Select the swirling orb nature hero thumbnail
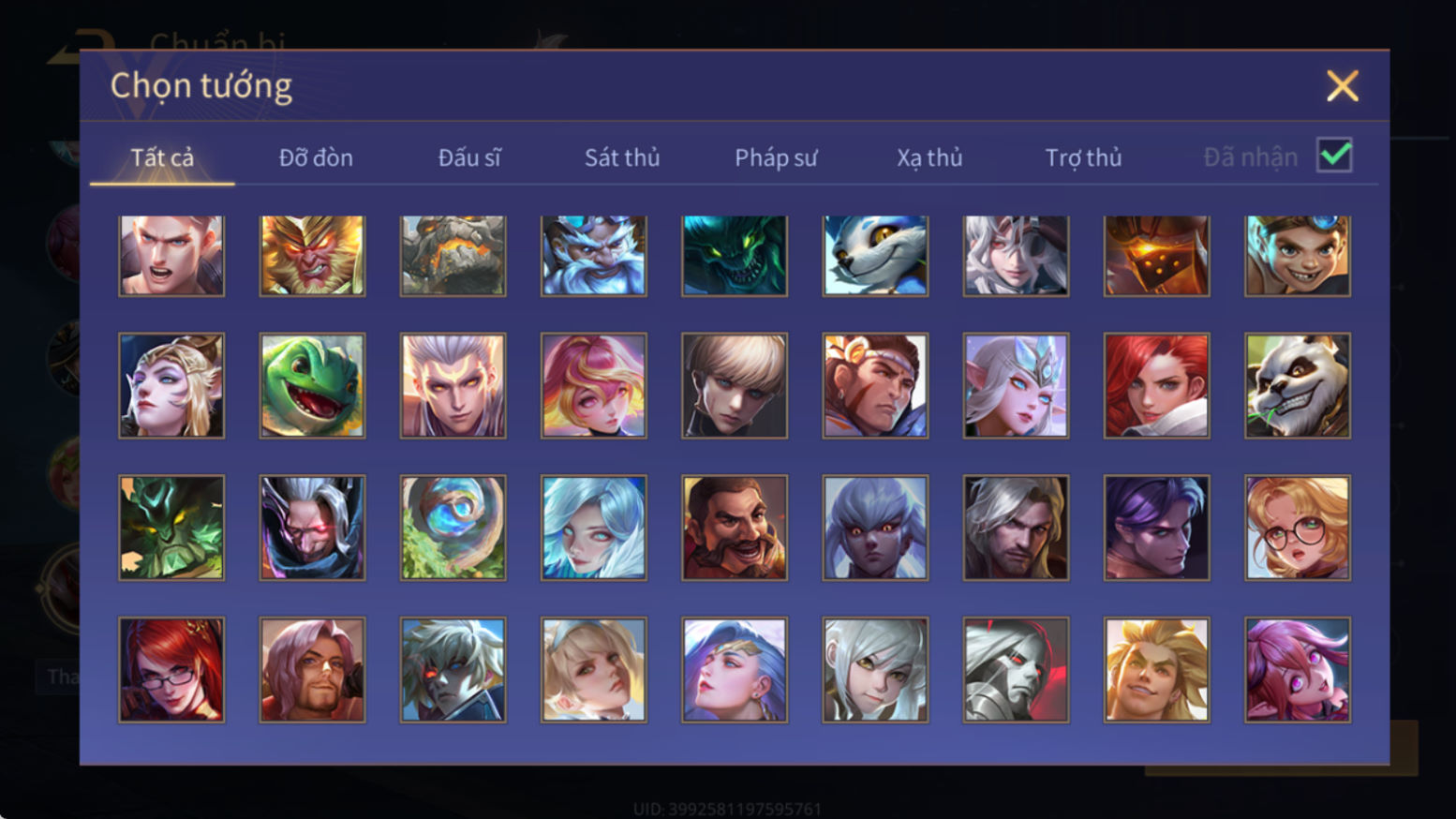Image resolution: width=1456 pixels, height=819 pixels. pos(453,528)
